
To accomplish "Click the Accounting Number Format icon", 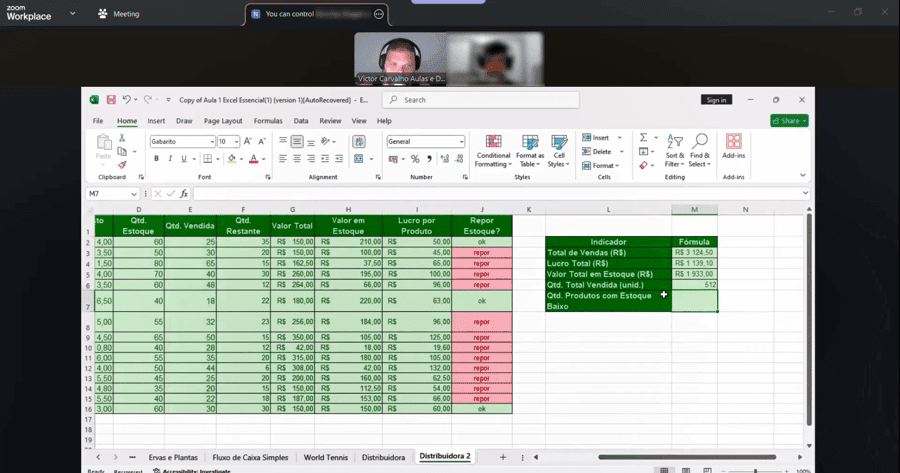I will tap(393, 159).
